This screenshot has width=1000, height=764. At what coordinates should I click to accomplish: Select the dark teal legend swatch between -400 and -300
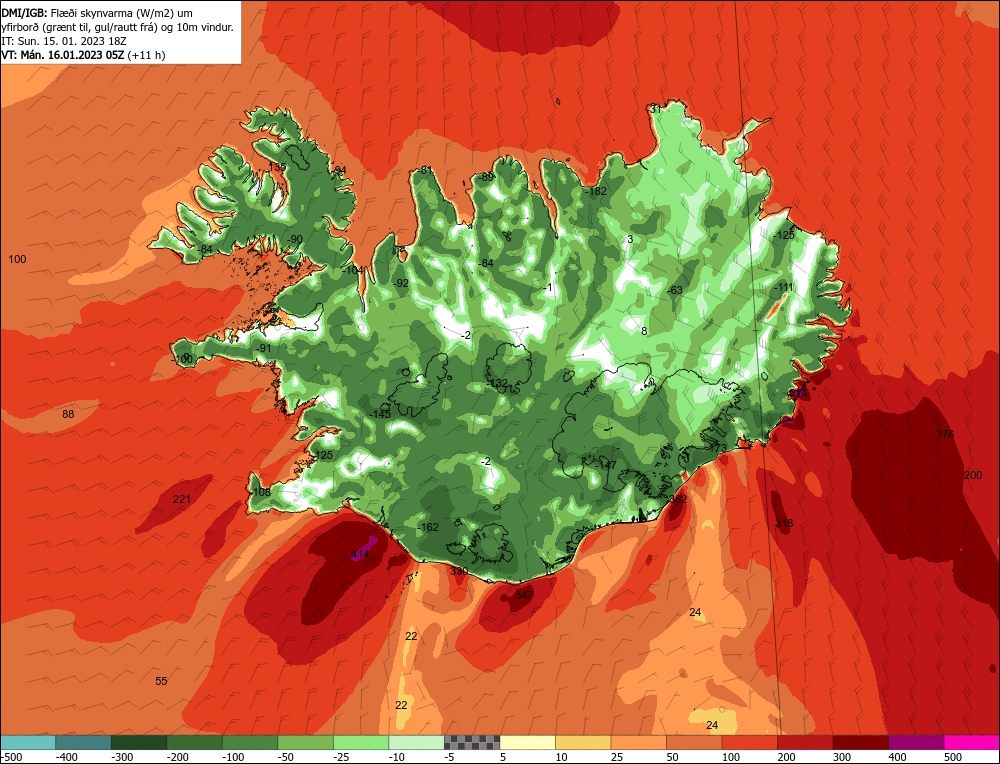tap(84, 742)
